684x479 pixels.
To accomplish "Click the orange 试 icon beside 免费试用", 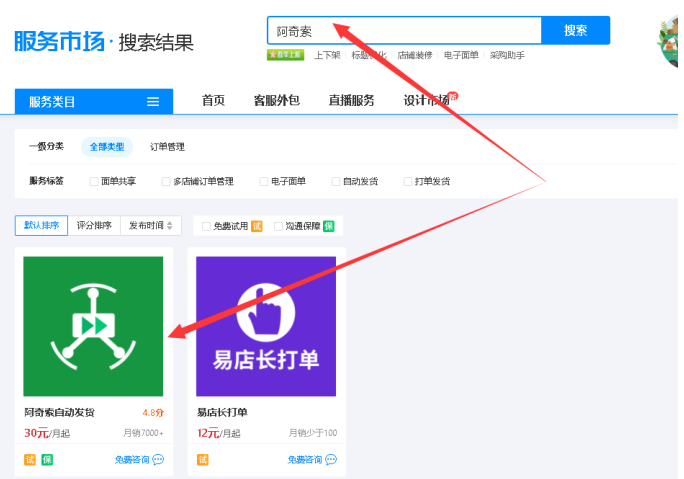I will (257, 226).
